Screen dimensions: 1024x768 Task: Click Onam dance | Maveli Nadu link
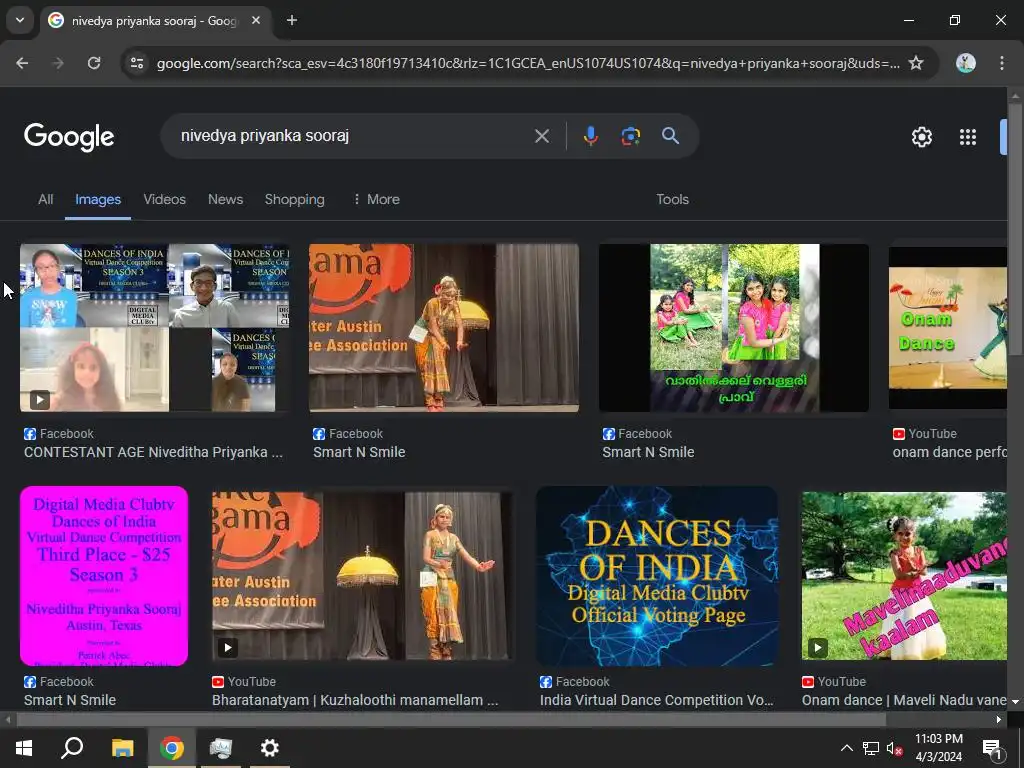(x=904, y=700)
